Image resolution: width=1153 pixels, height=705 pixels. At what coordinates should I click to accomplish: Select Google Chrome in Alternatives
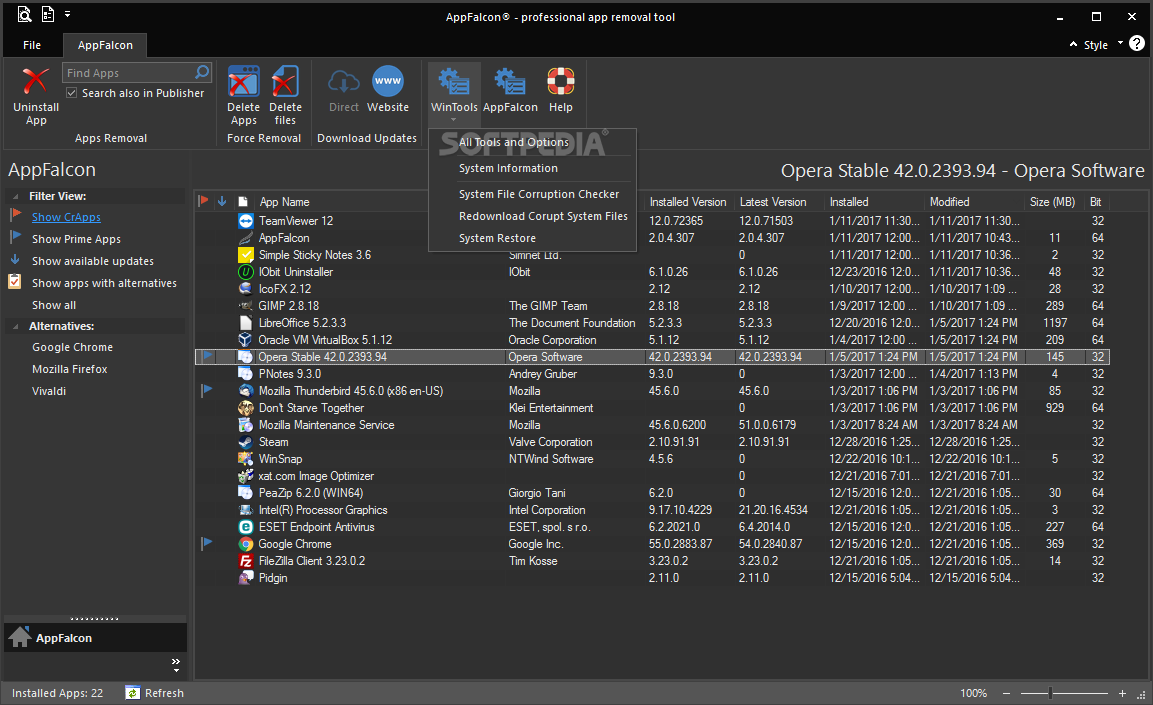click(x=72, y=347)
